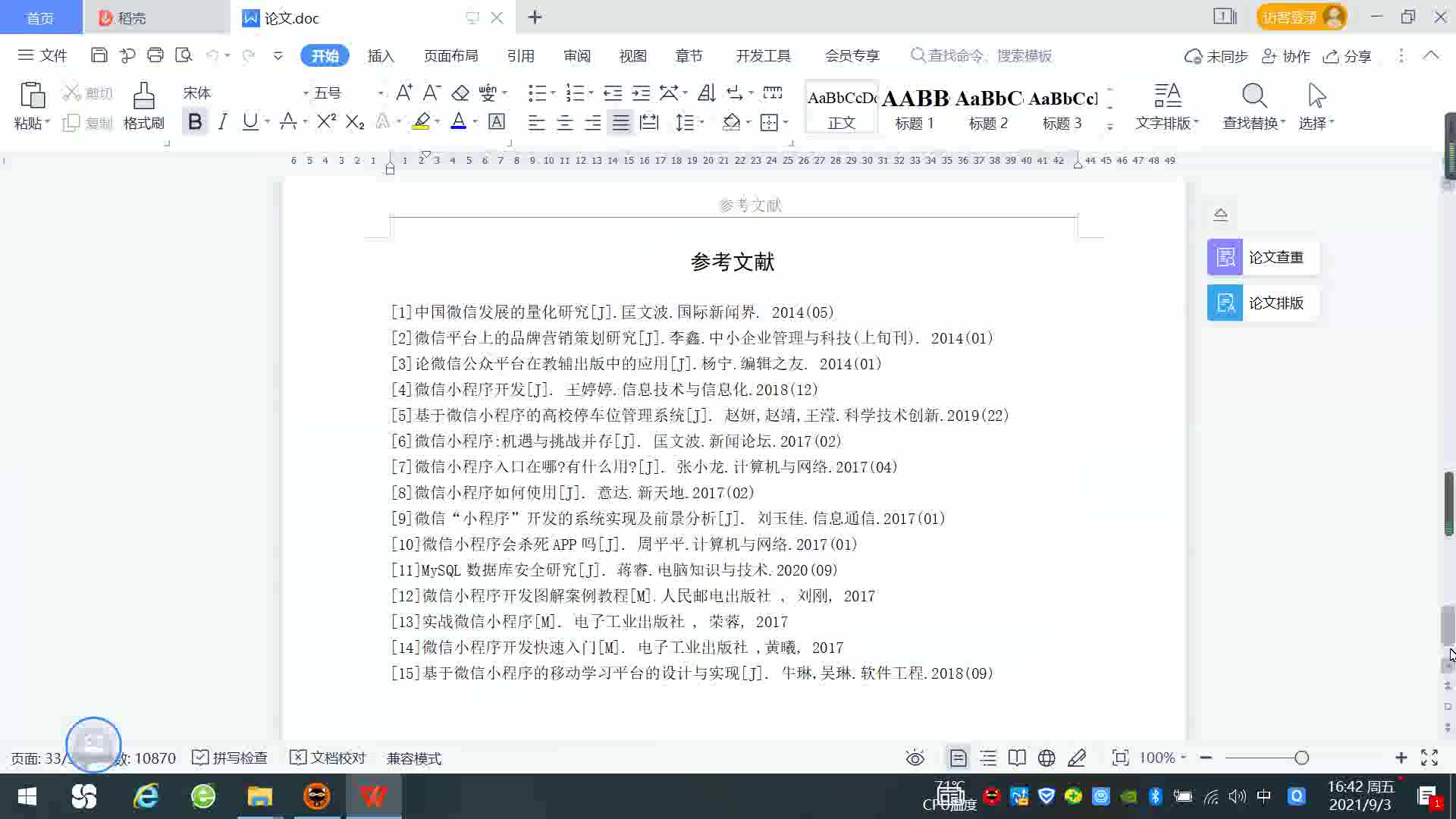Select the Format Painter brush
The image size is (1456, 819).
(143, 96)
